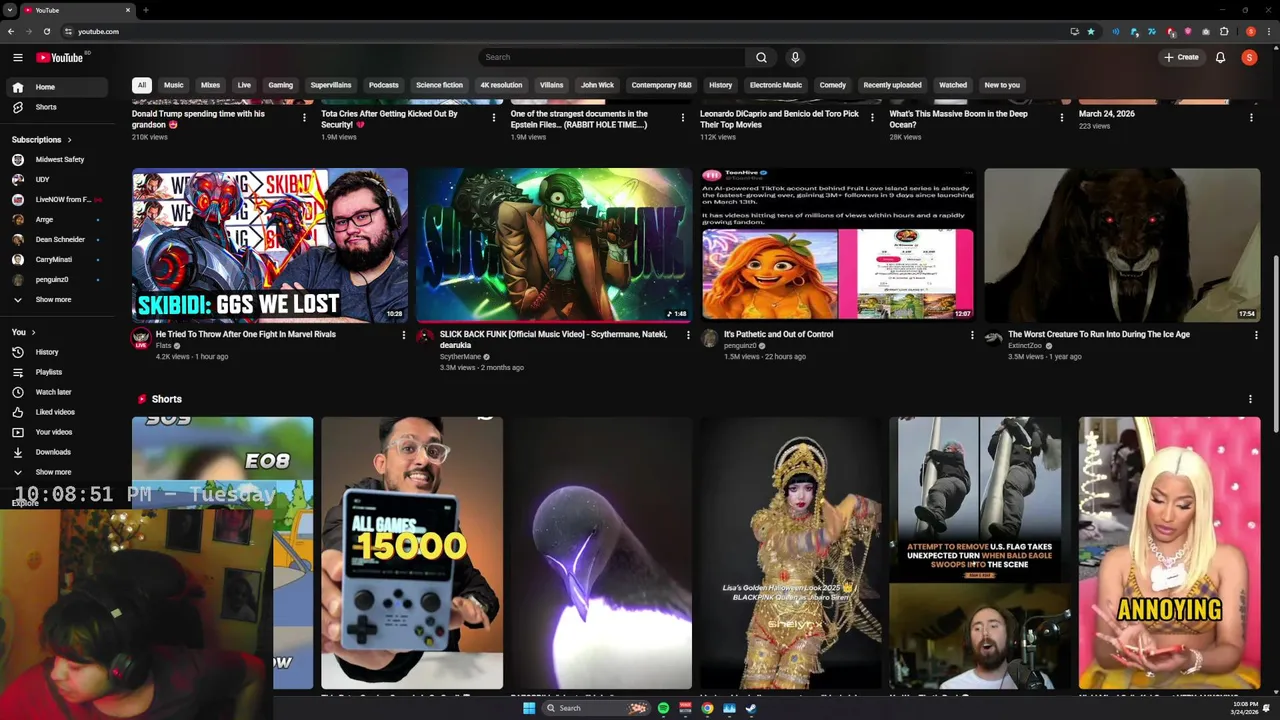Viewport: 1280px width, 720px height.
Task: Click the Windows taskbar search box
Action: pos(595,708)
